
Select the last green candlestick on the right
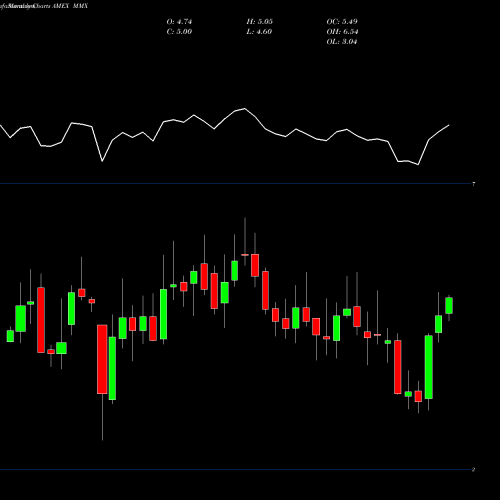449,306
